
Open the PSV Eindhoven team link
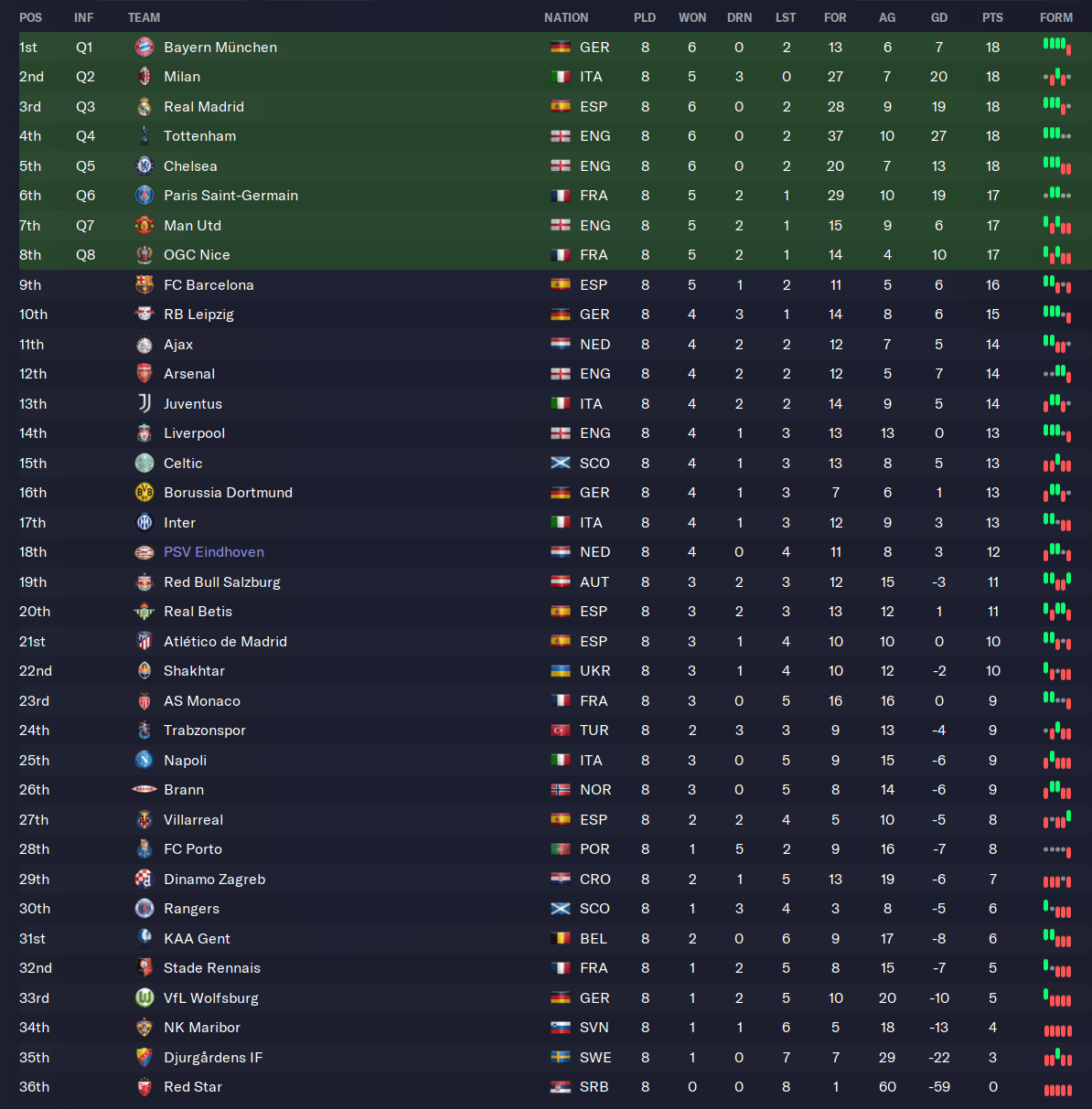(x=214, y=552)
